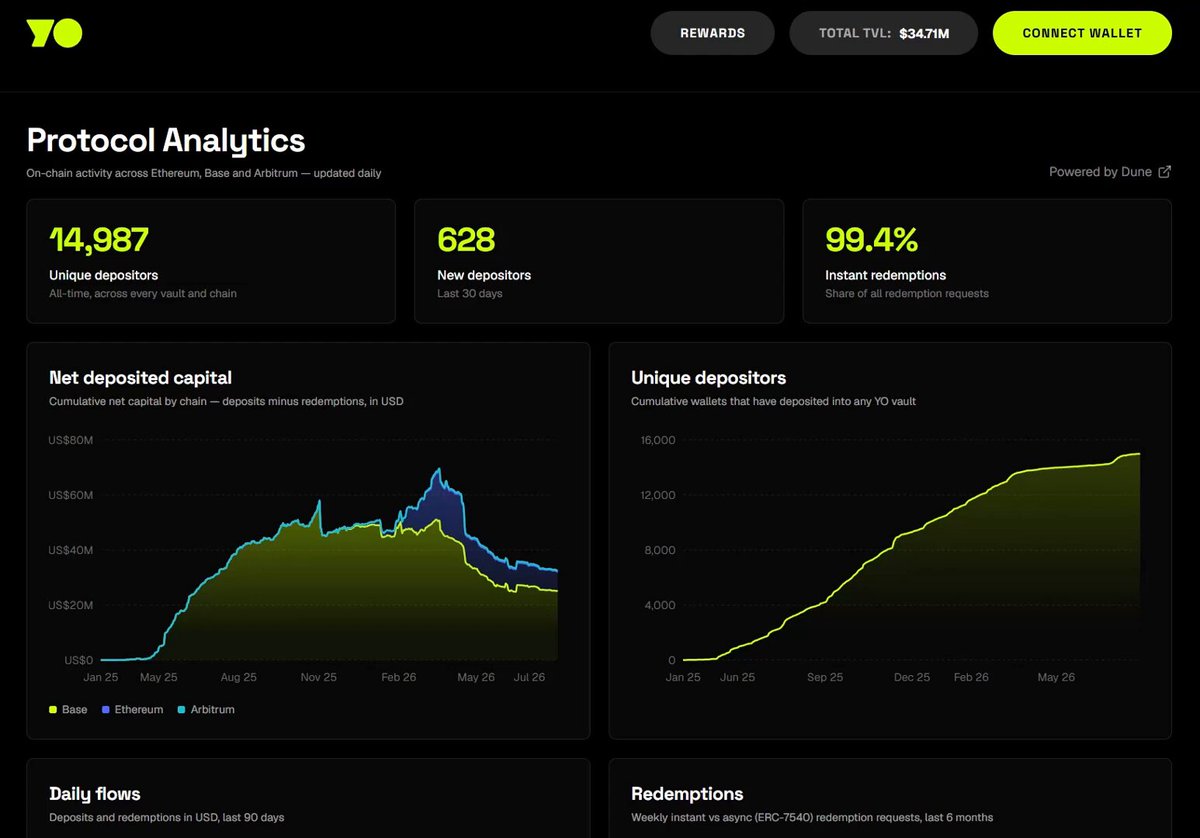This screenshot has height=838, width=1200.
Task: Click the US$20M axis label
Action: pyautogui.click(x=70, y=606)
